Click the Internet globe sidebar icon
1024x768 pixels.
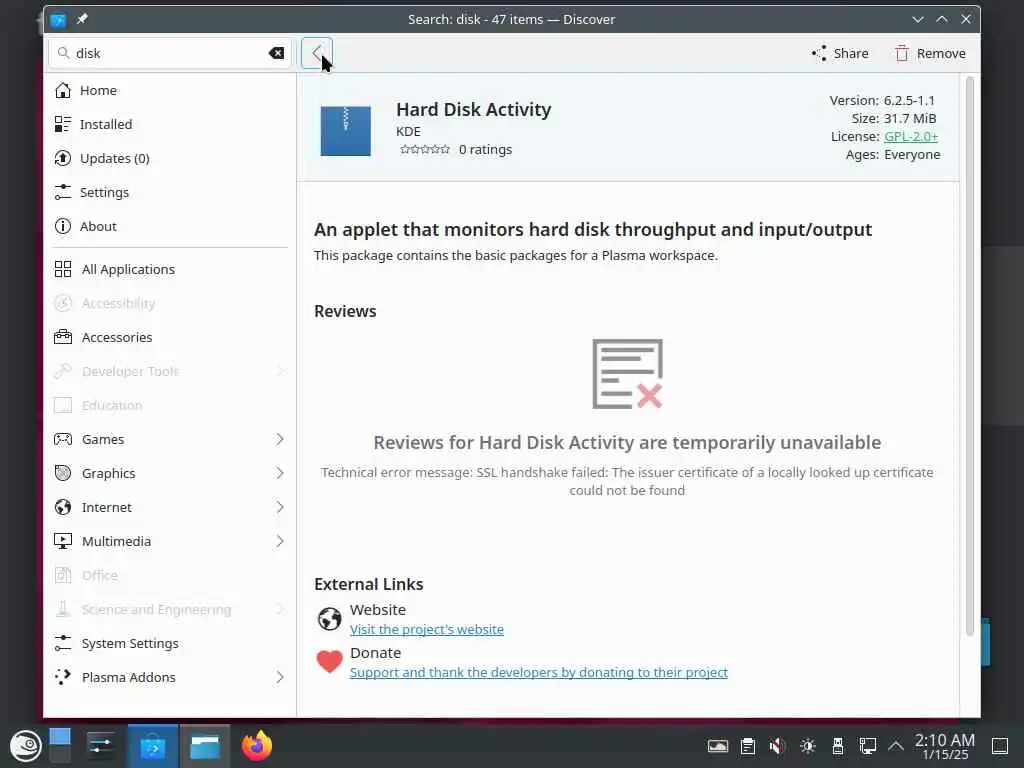point(63,507)
